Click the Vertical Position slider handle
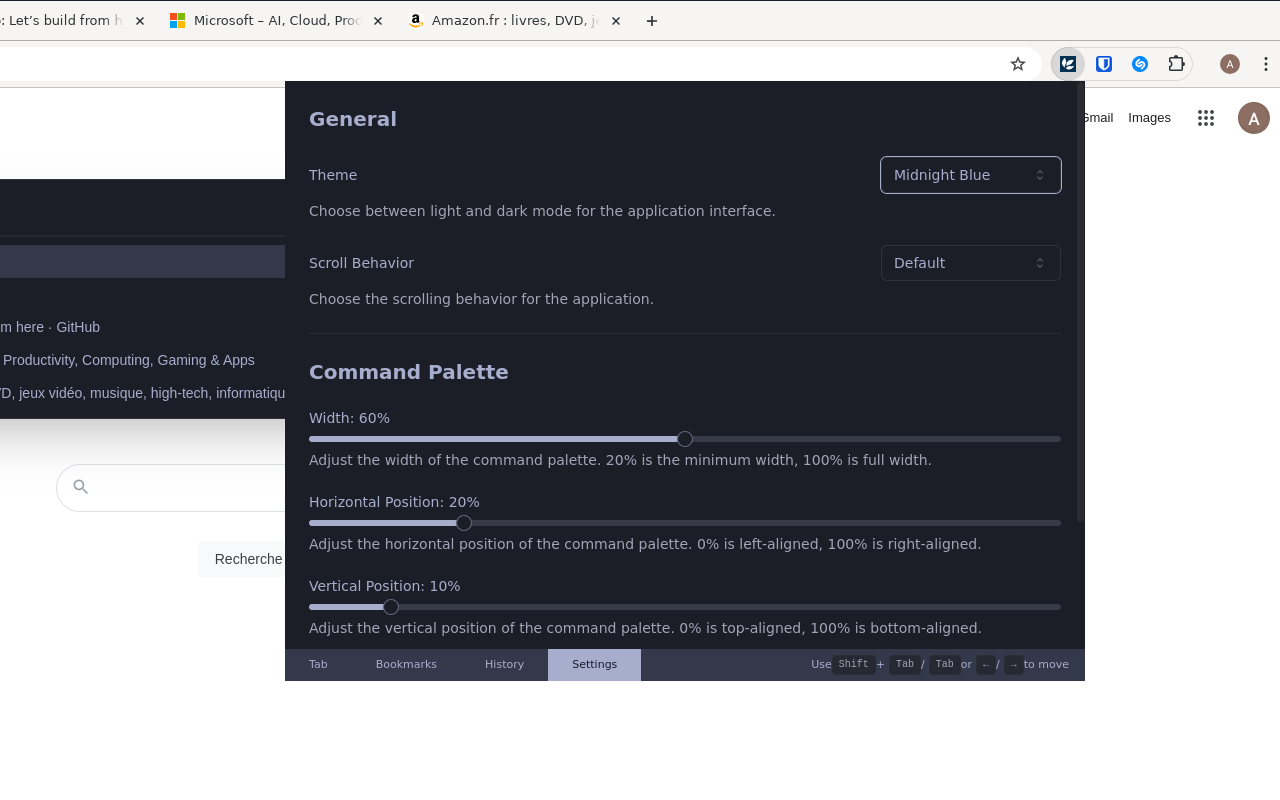The height and width of the screenshot is (800, 1280). tap(391, 607)
